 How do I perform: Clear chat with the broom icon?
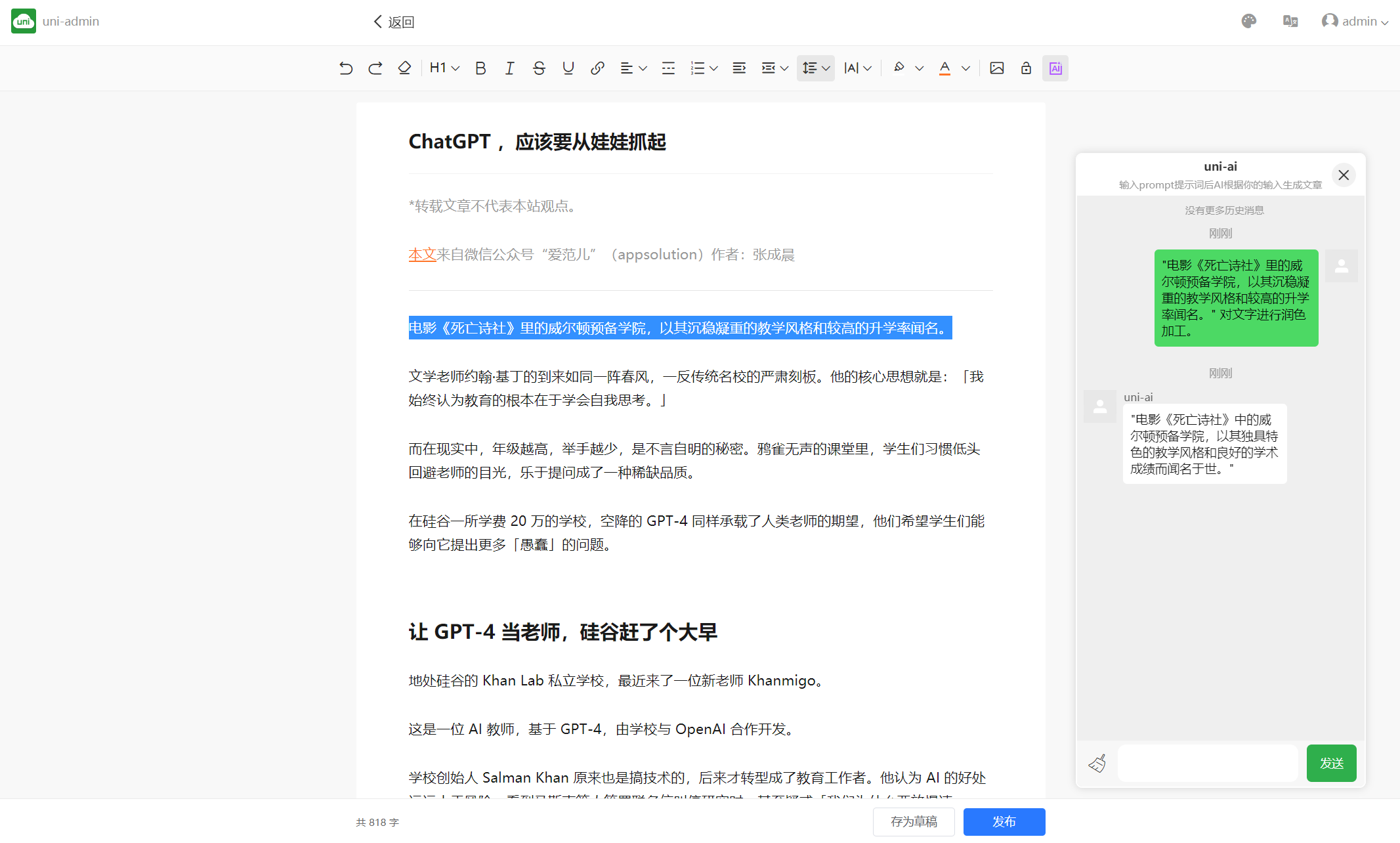pyautogui.click(x=1097, y=763)
